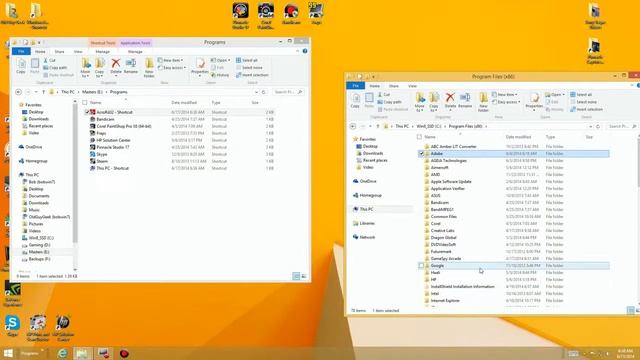Screen dimensions: 640x360
Task: Open File tab in Programs window
Action: coord(21,51)
